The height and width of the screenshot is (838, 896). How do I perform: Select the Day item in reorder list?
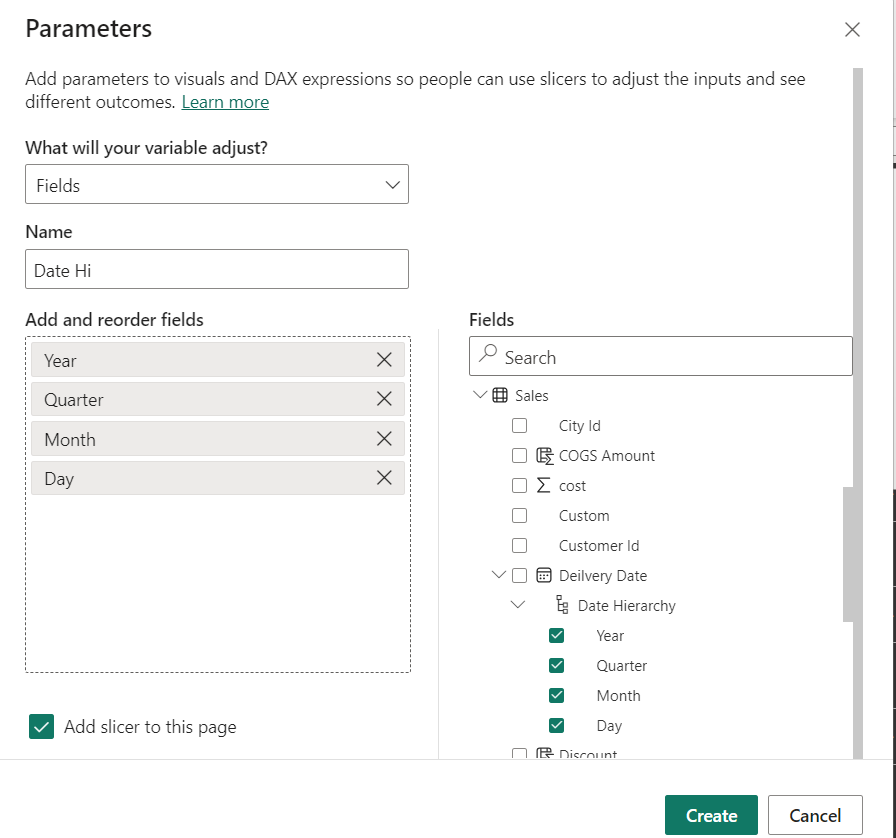point(218,478)
